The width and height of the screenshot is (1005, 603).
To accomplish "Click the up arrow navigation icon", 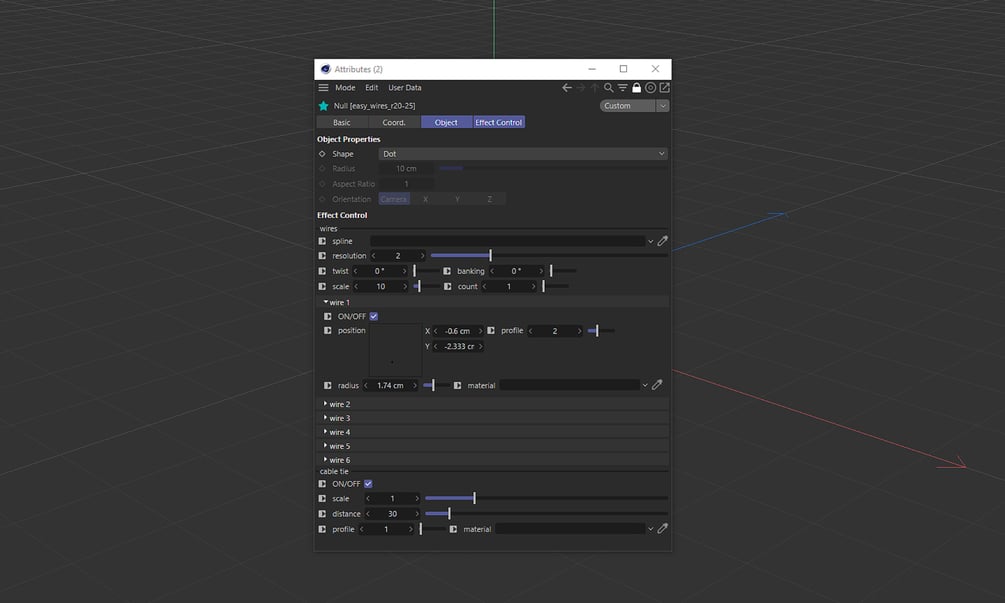I will click(x=595, y=88).
